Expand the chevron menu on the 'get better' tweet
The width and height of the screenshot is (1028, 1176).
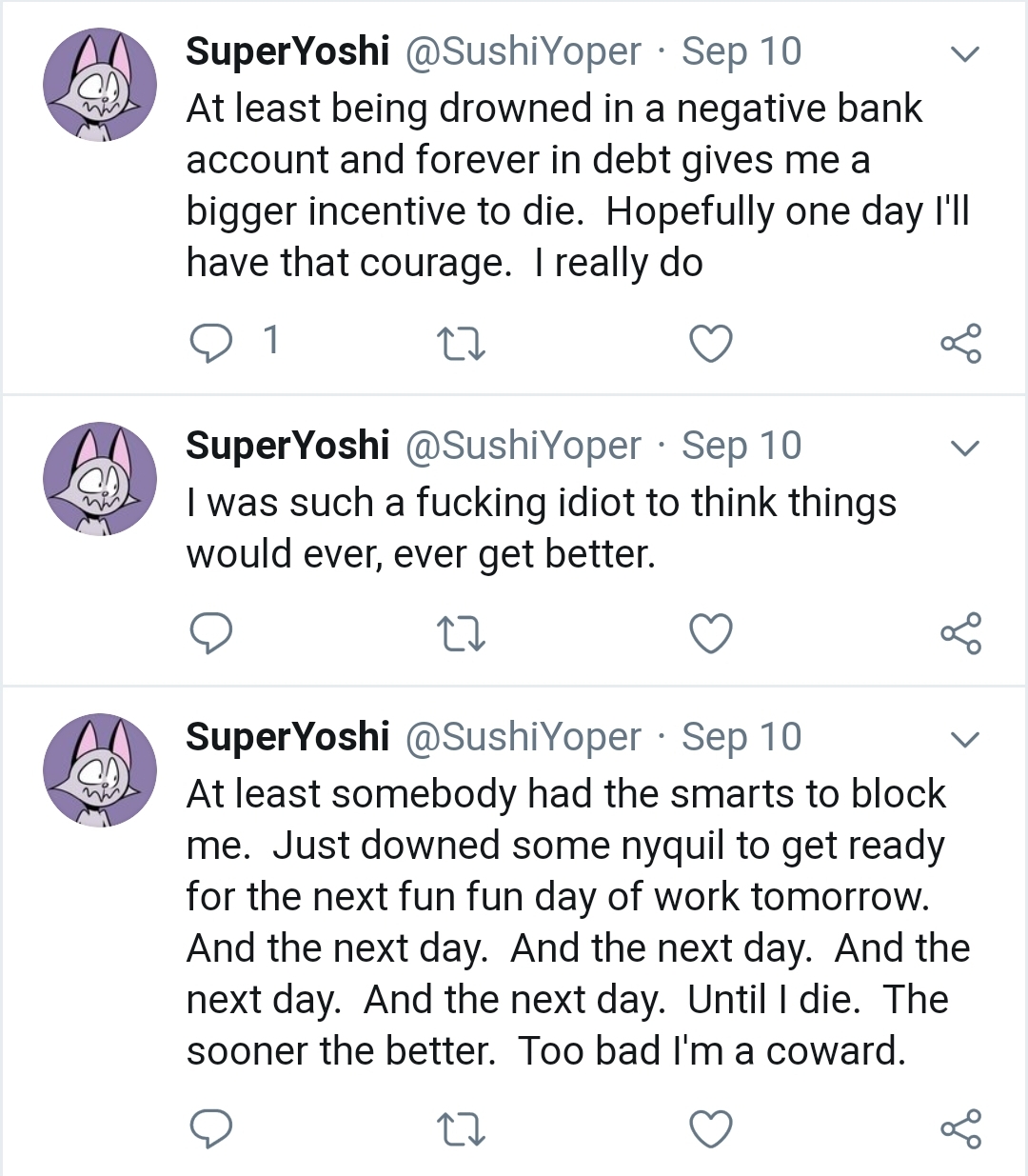[x=965, y=448]
